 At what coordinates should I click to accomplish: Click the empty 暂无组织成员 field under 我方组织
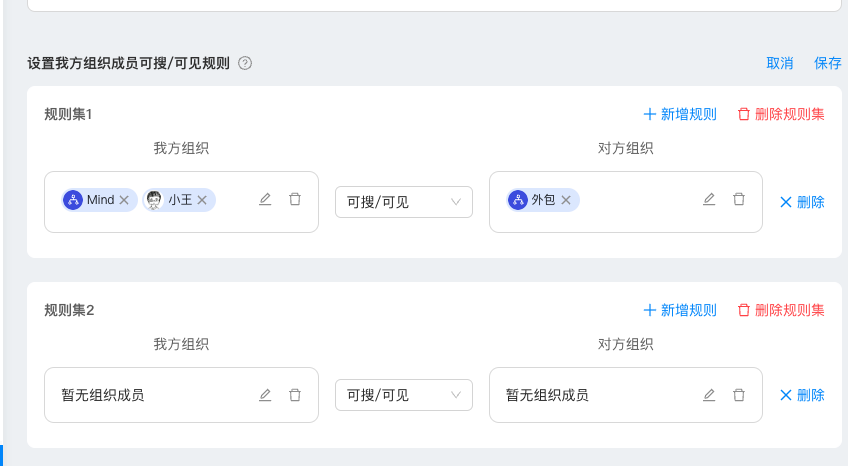tap(150, 395)
